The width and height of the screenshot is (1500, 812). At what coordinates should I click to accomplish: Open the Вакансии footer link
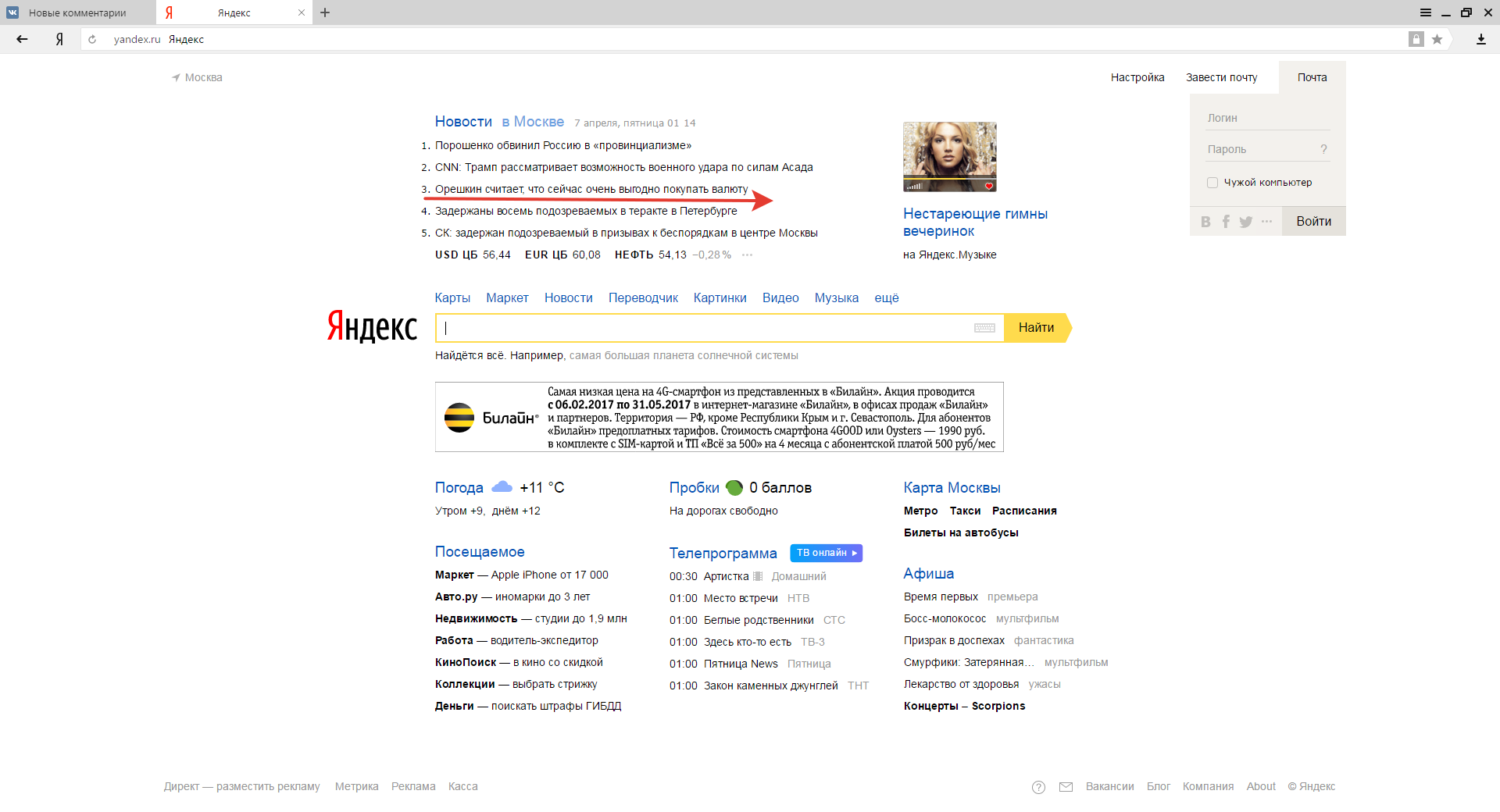1110,786
